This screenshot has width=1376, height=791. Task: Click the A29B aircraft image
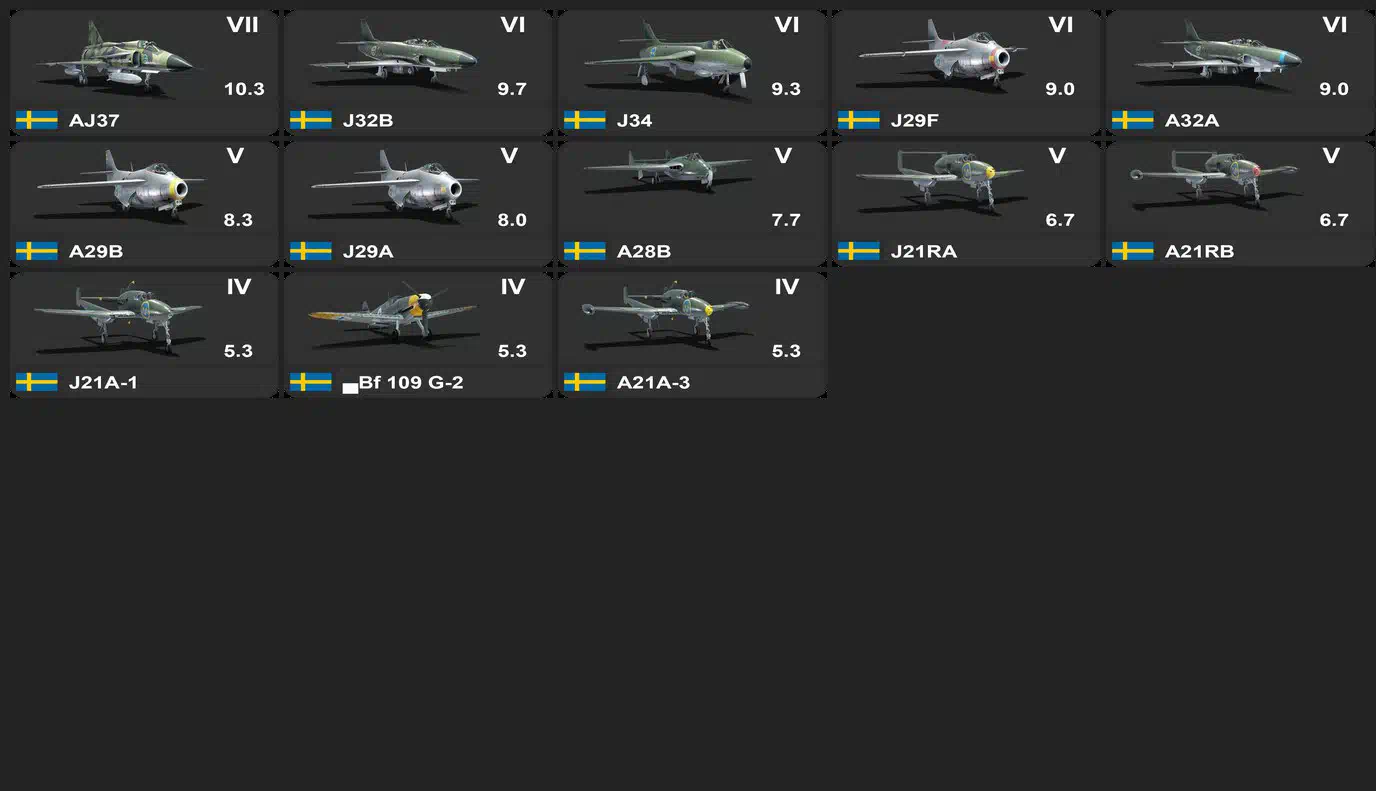tap(119, 186)
